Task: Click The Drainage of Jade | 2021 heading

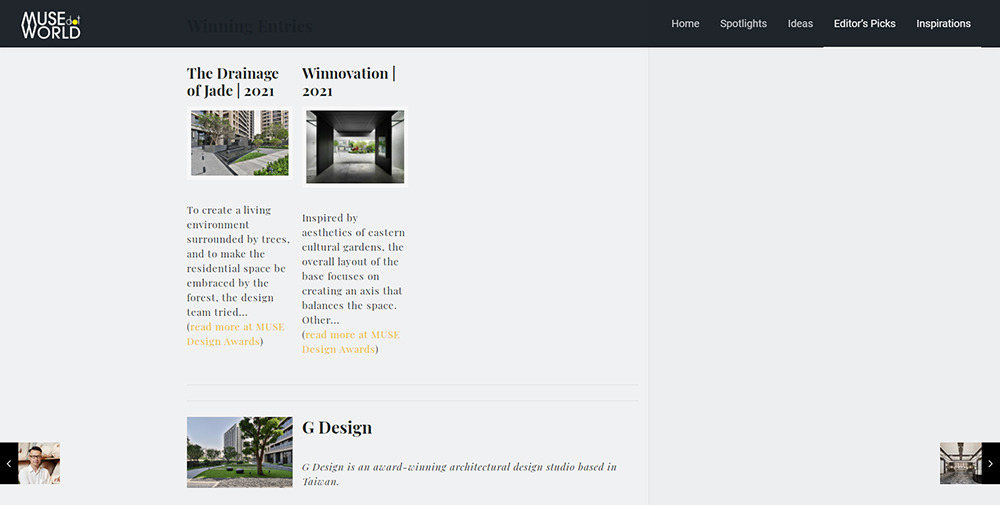Action: coord(233,82)
